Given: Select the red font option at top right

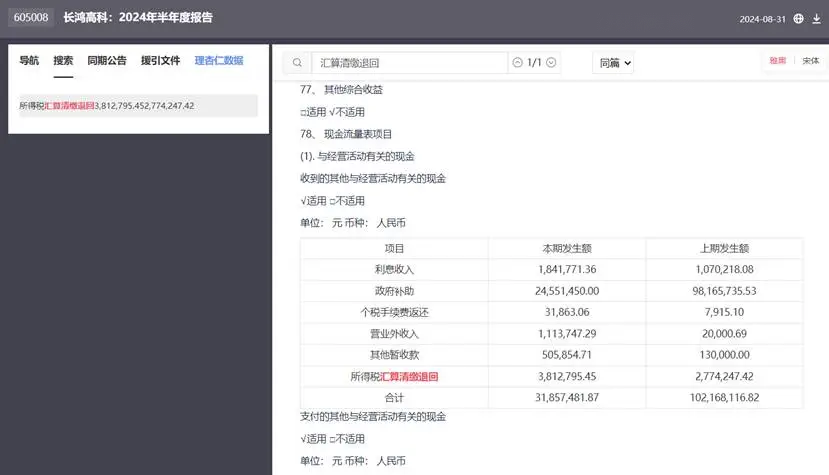Looking at the screenshot, I should [x=777, y=60].
